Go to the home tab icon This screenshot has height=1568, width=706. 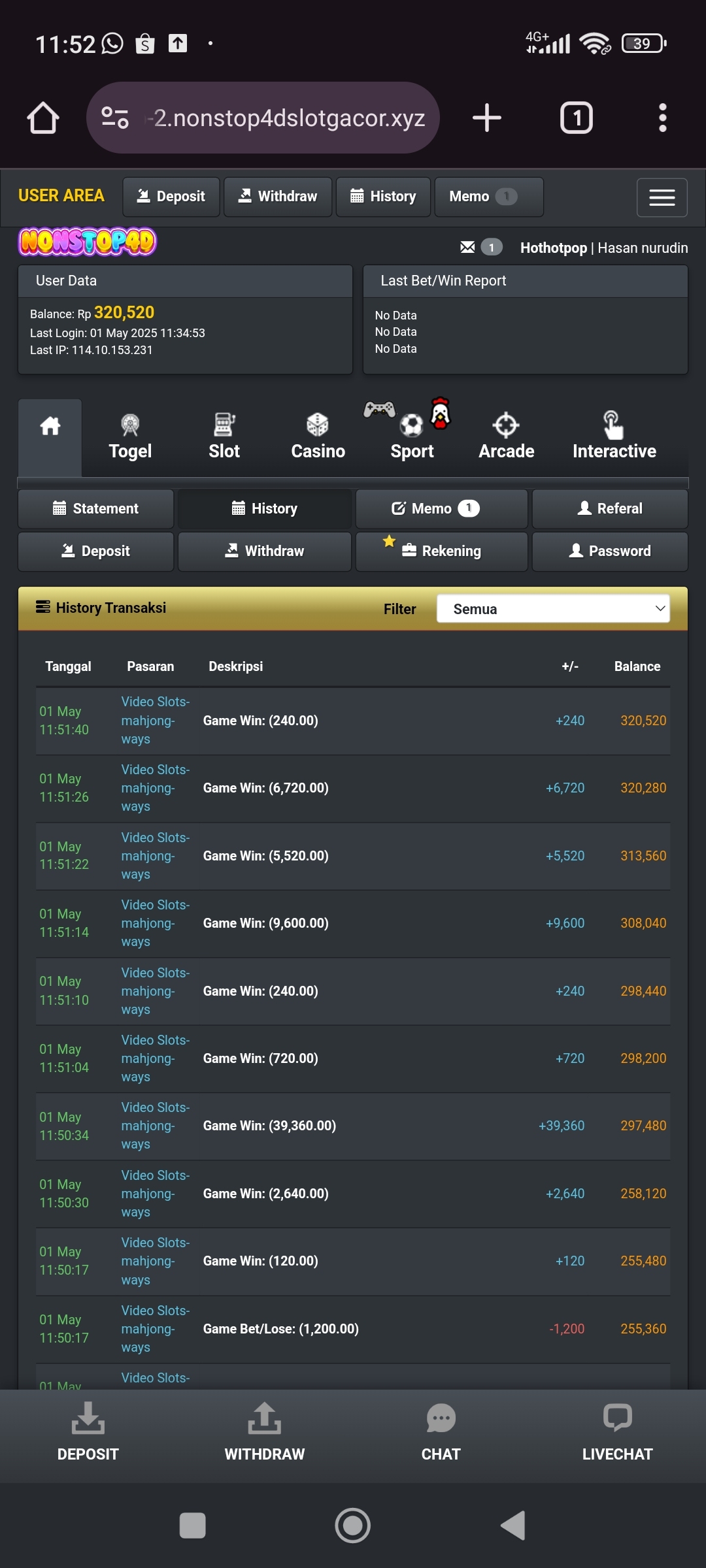[x=50, y=428]
